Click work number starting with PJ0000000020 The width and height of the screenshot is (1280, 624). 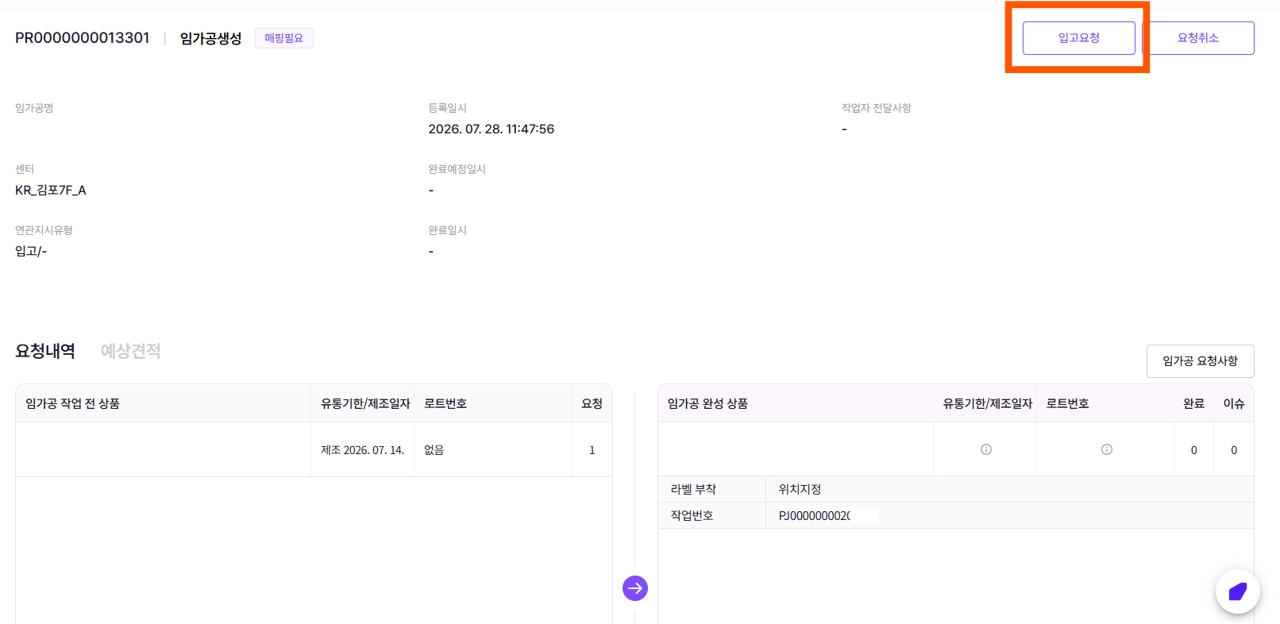pyautogui.click(x=815, y=516)
